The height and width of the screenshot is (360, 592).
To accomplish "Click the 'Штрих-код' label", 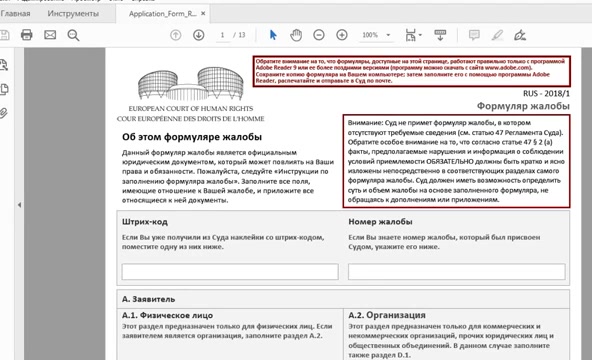I will coord(145,222).
